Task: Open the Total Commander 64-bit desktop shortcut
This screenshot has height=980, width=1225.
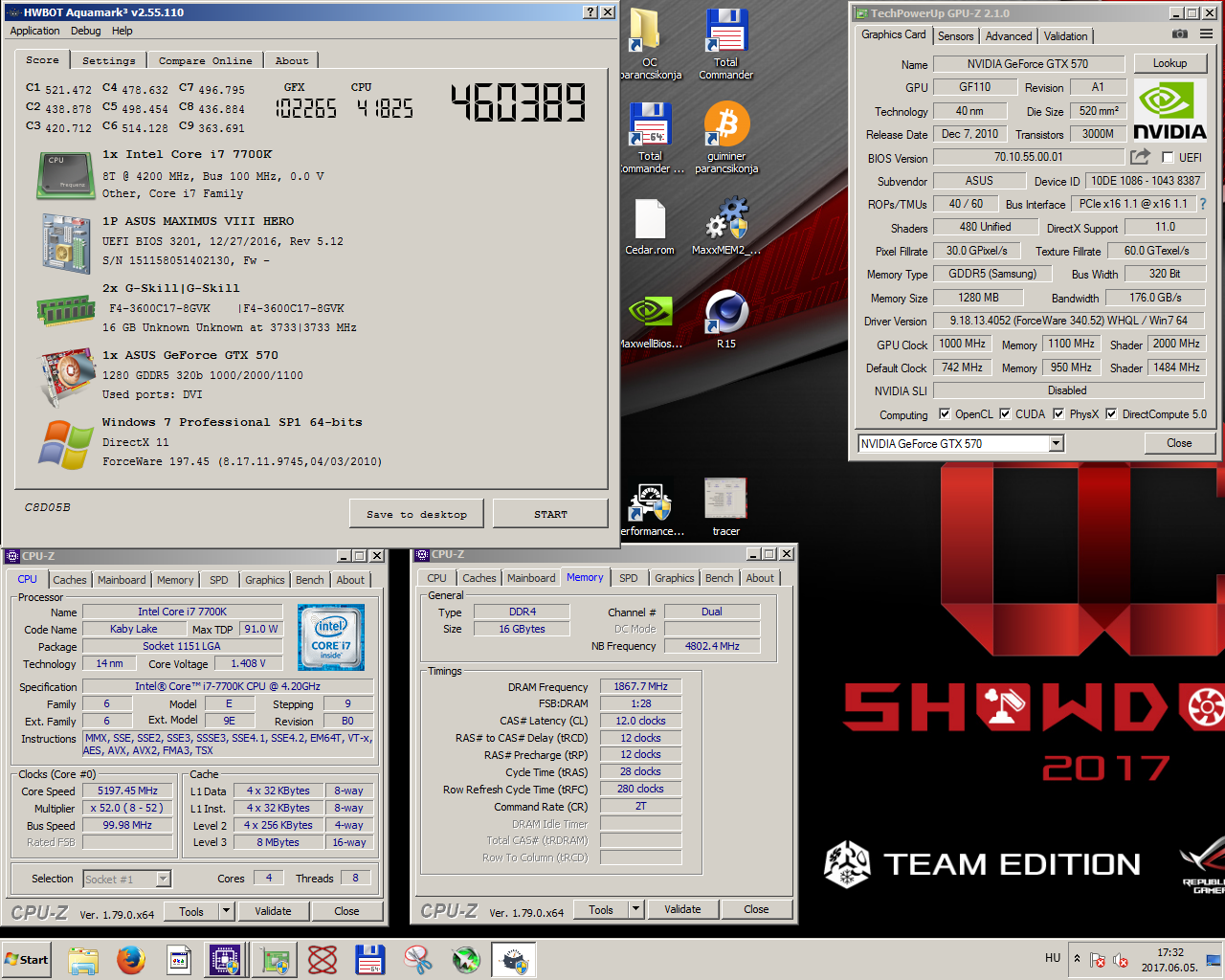Action: click(x=650, y=138)
